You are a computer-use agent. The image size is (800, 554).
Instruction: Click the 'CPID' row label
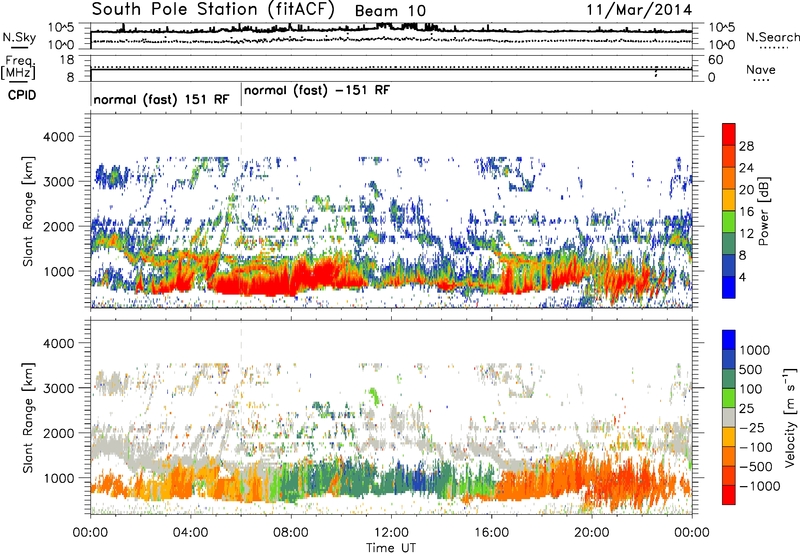pos(22,95)
